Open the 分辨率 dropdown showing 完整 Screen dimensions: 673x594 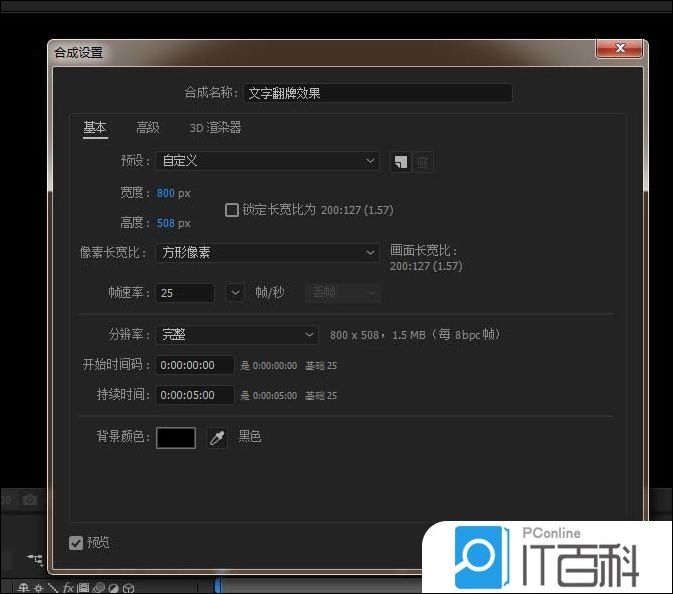[x=237, y=334]
